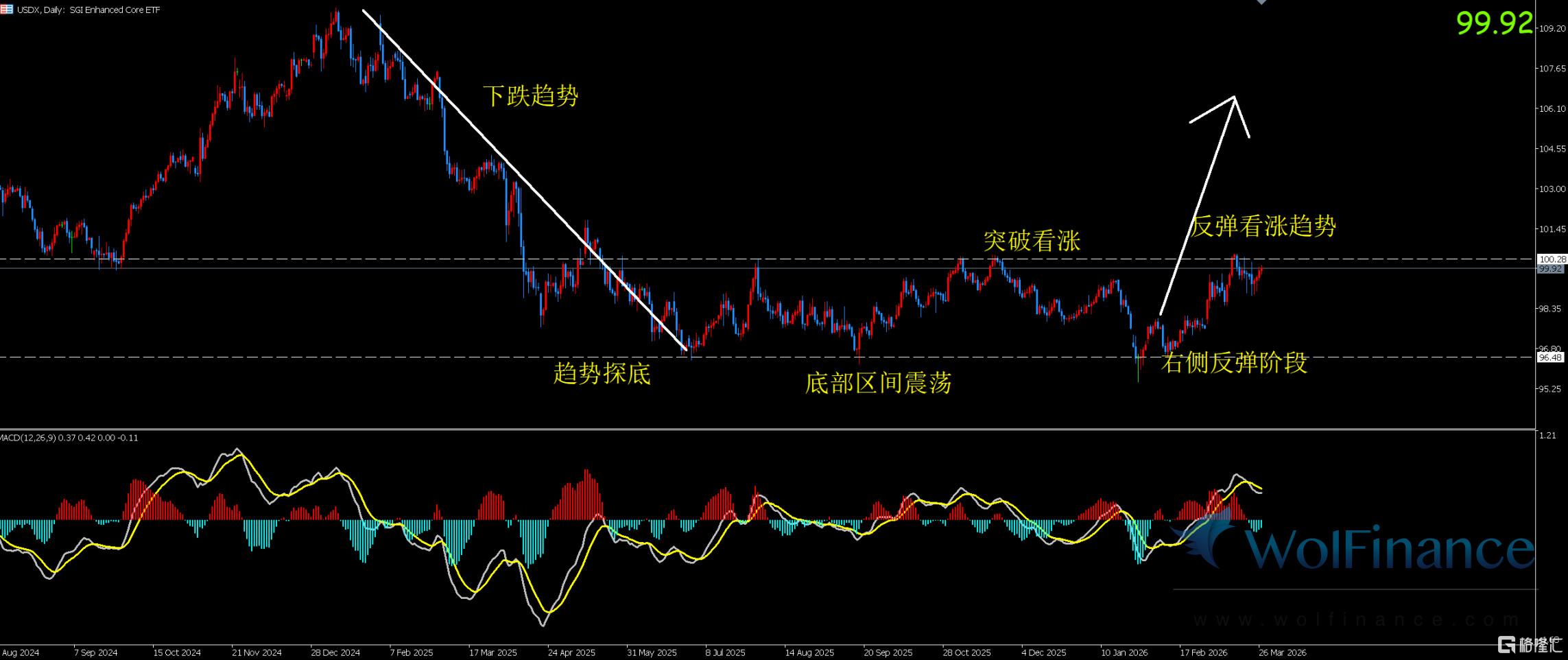This screenshot has width=1568, height=660.
Task: Click the 107.65 price axis label
Action: click(x=1552, y=69)
